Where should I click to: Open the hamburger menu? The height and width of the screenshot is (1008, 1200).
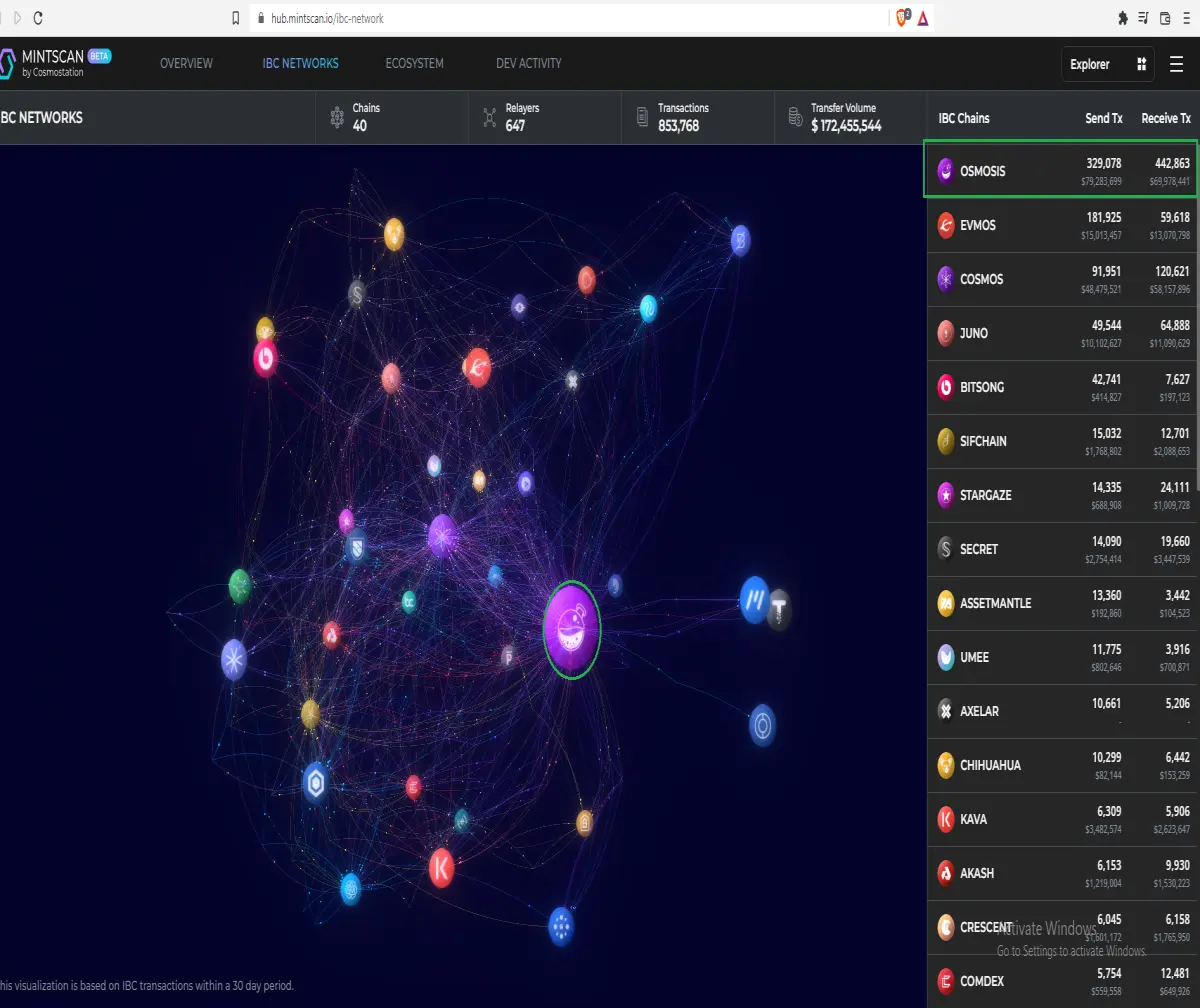[x=1176, y=64]
